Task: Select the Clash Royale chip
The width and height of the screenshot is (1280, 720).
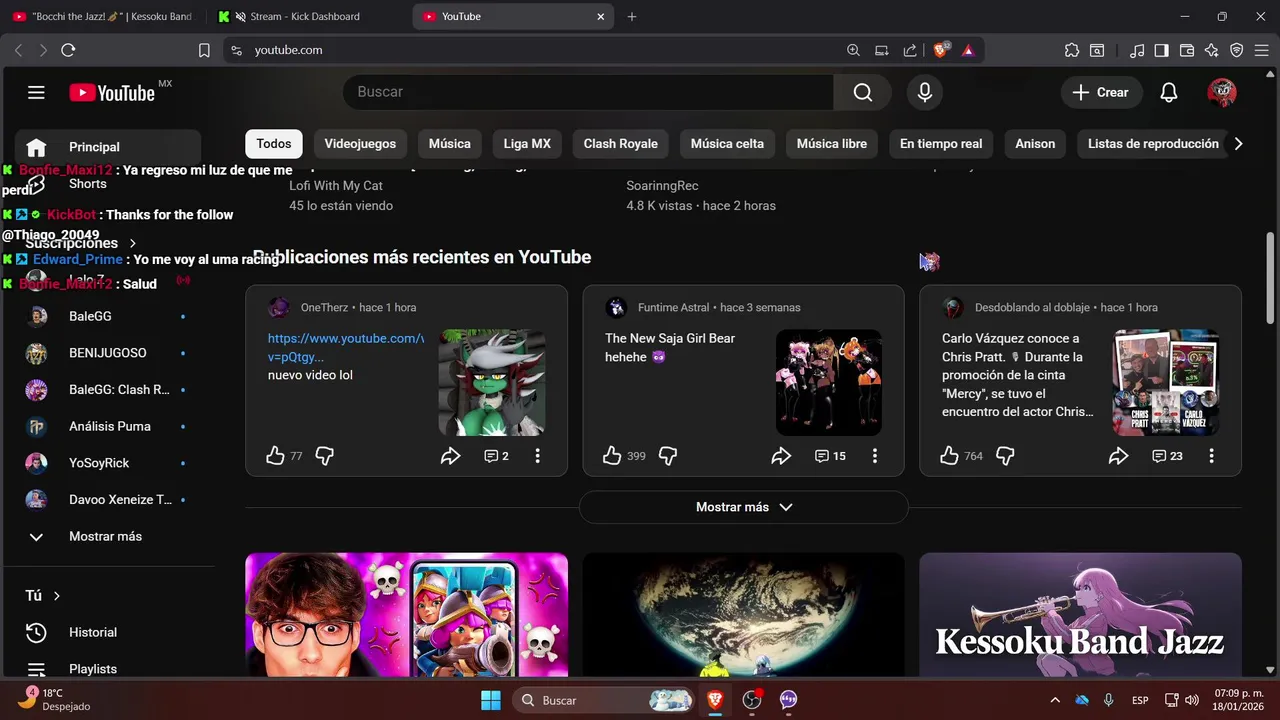Action: tap(621, 144)
